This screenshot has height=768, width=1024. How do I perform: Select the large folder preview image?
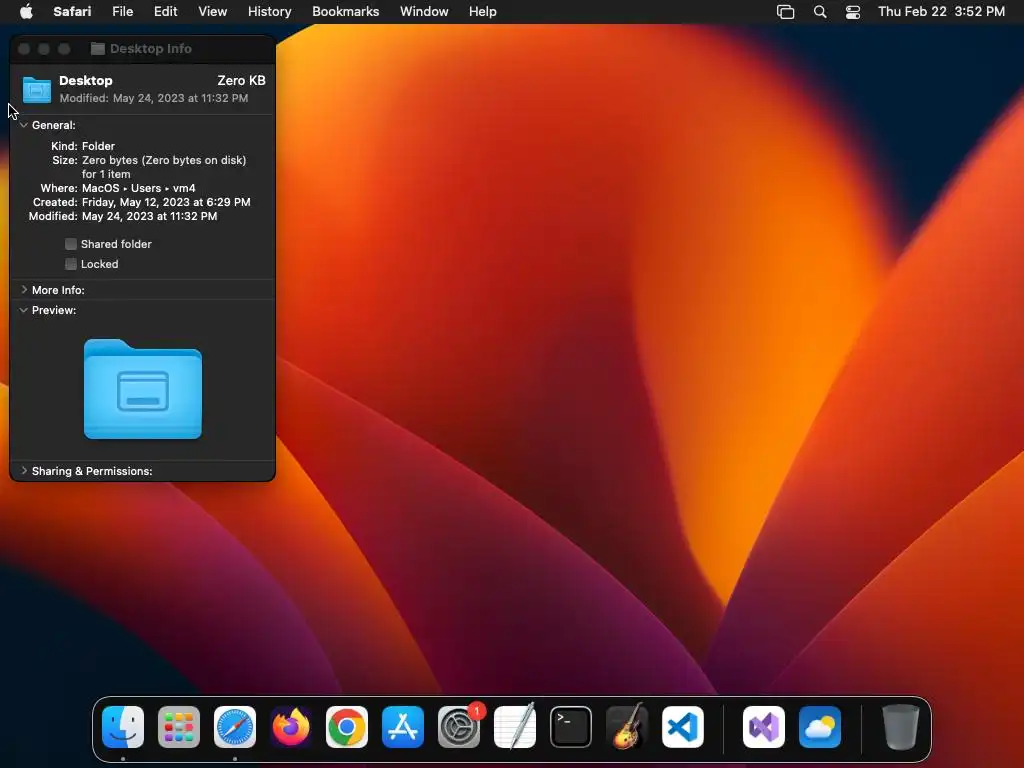point(143,389)
